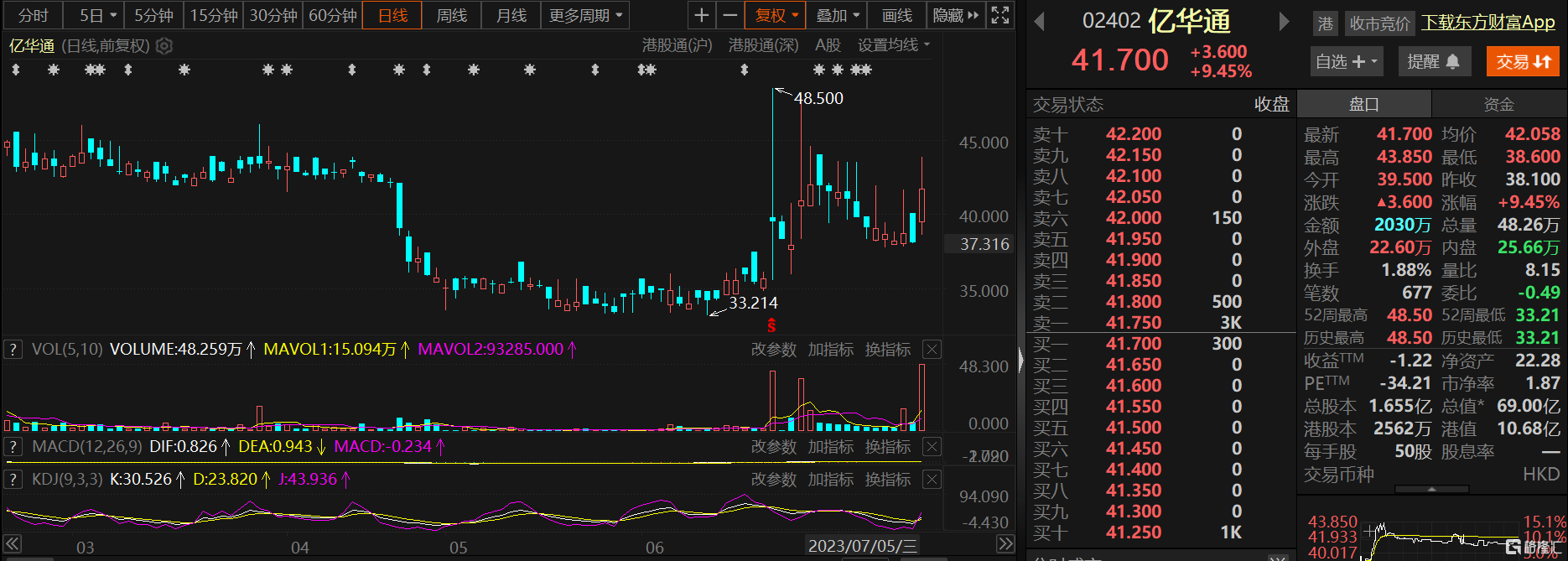This screenshot has height=561, width=1568.
Task: Click the 港股通(深) link
Action: coord(763,45)
